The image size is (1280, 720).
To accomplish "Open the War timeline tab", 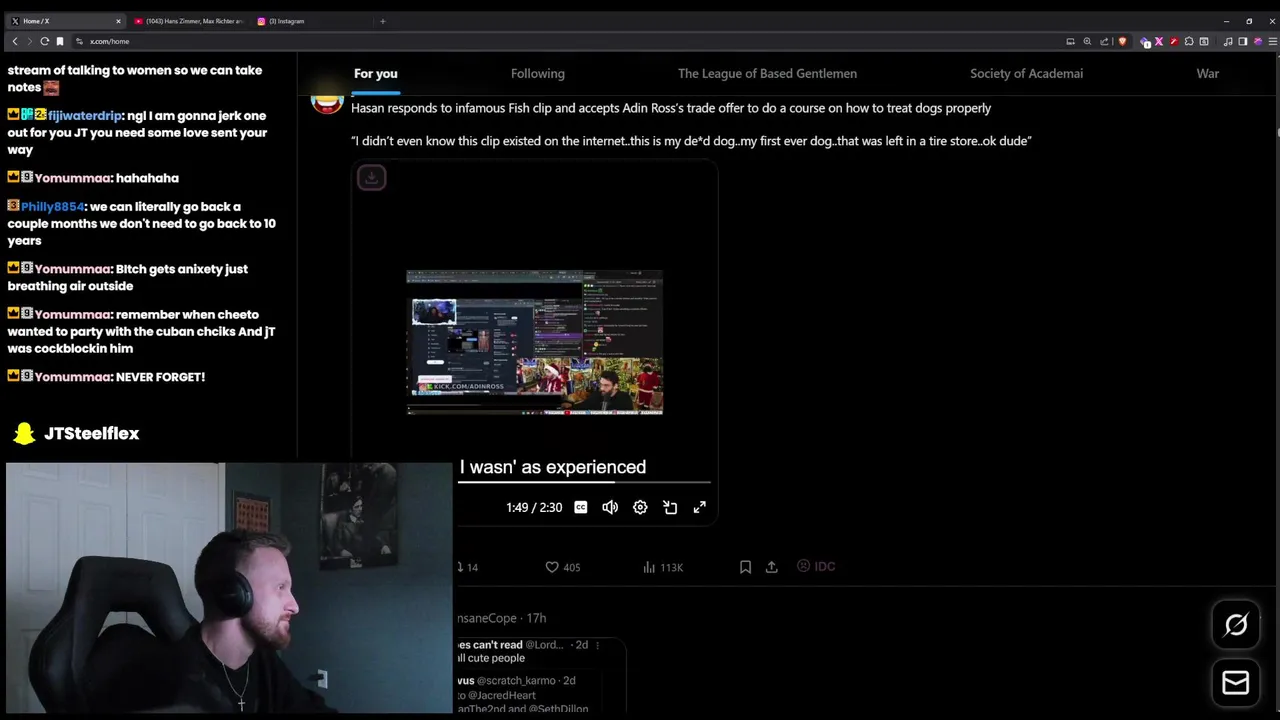I will click(x=1208, y=73).
